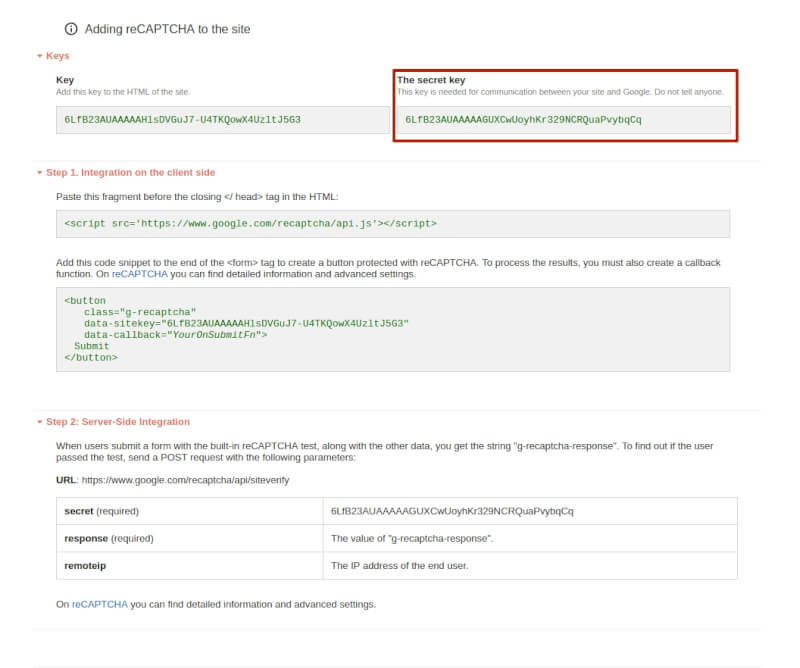This screenshot has height=668, width=800.
Task: Click the info icon beside Adding reCAPTCHA
Action: tap(71, 29)
